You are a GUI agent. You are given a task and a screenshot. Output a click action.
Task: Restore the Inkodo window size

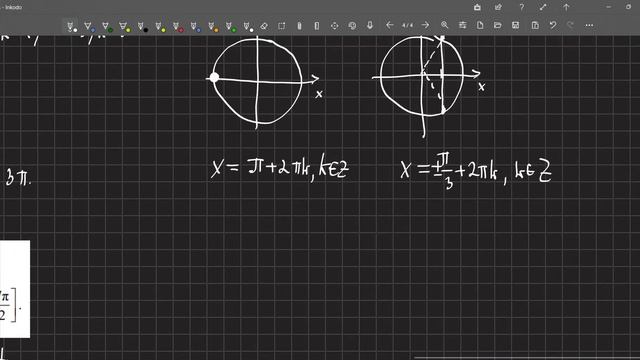tap(629, 7)
